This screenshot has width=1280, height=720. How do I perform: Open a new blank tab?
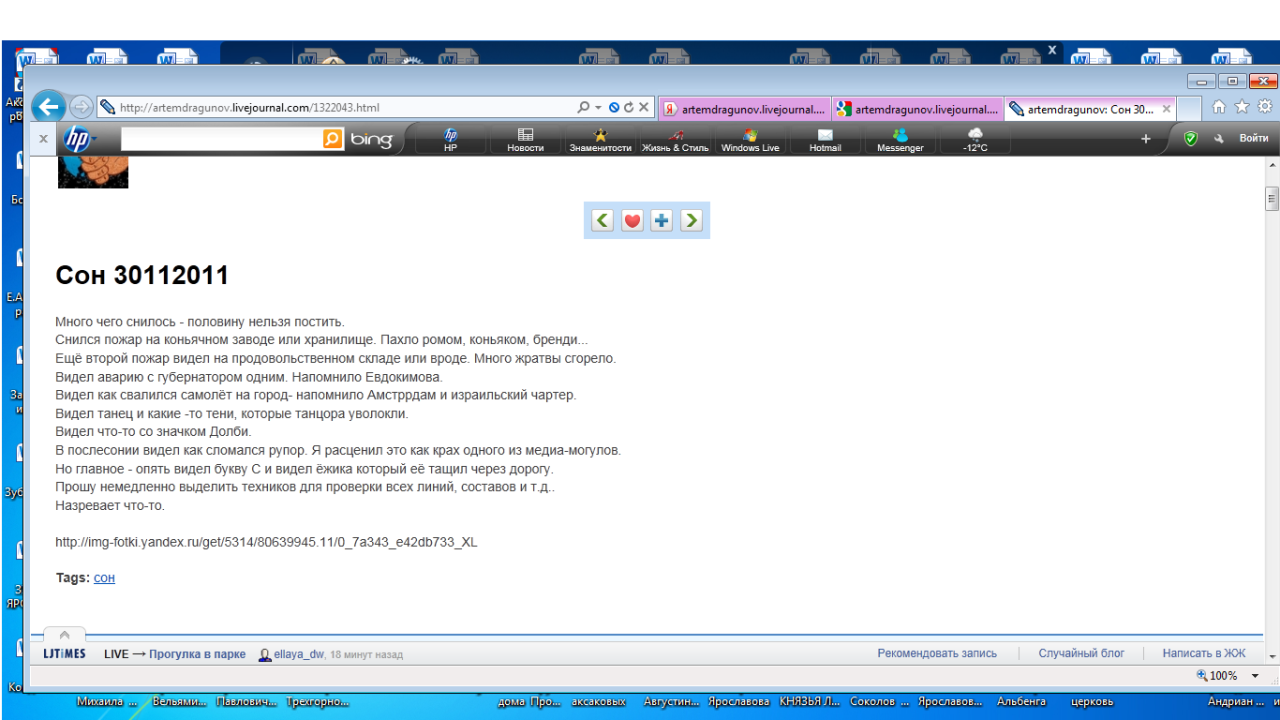1189,109
